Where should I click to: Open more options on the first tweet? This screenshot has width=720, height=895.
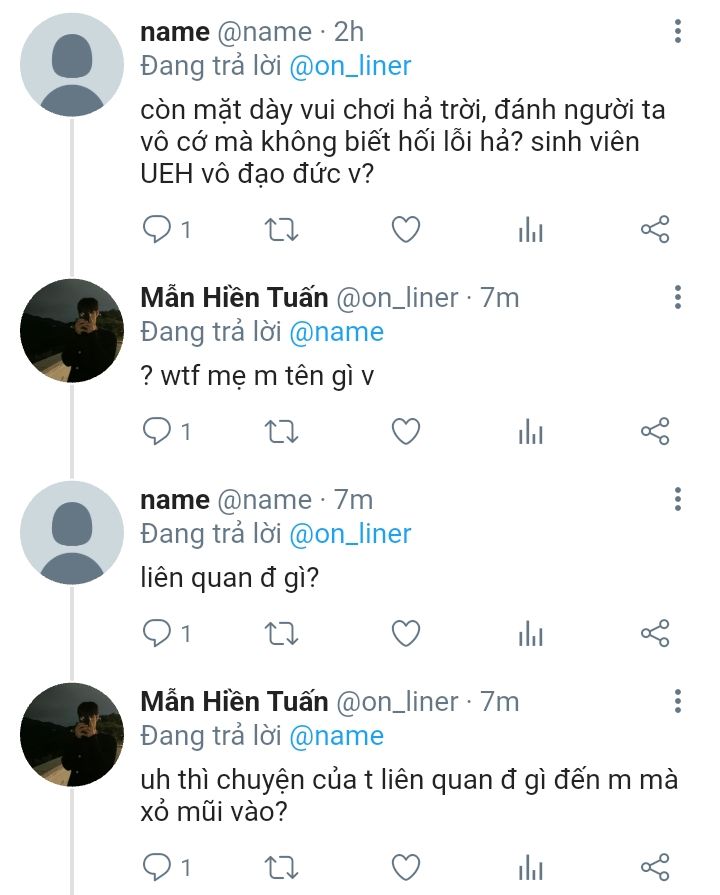pyautogui.click(x=678, y=31)
